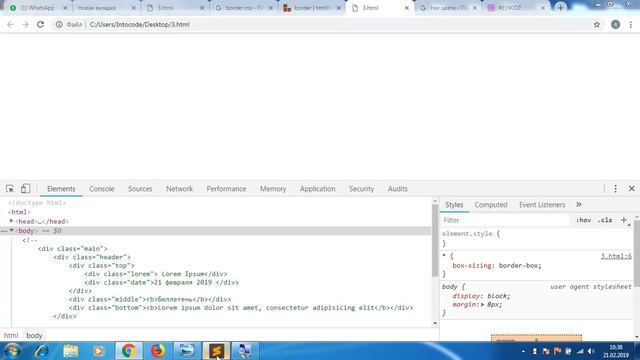The width and height of the screenshot is (640, 360).
Task: Open File Explorer from taskbar
Action: (x=70, y=351)
